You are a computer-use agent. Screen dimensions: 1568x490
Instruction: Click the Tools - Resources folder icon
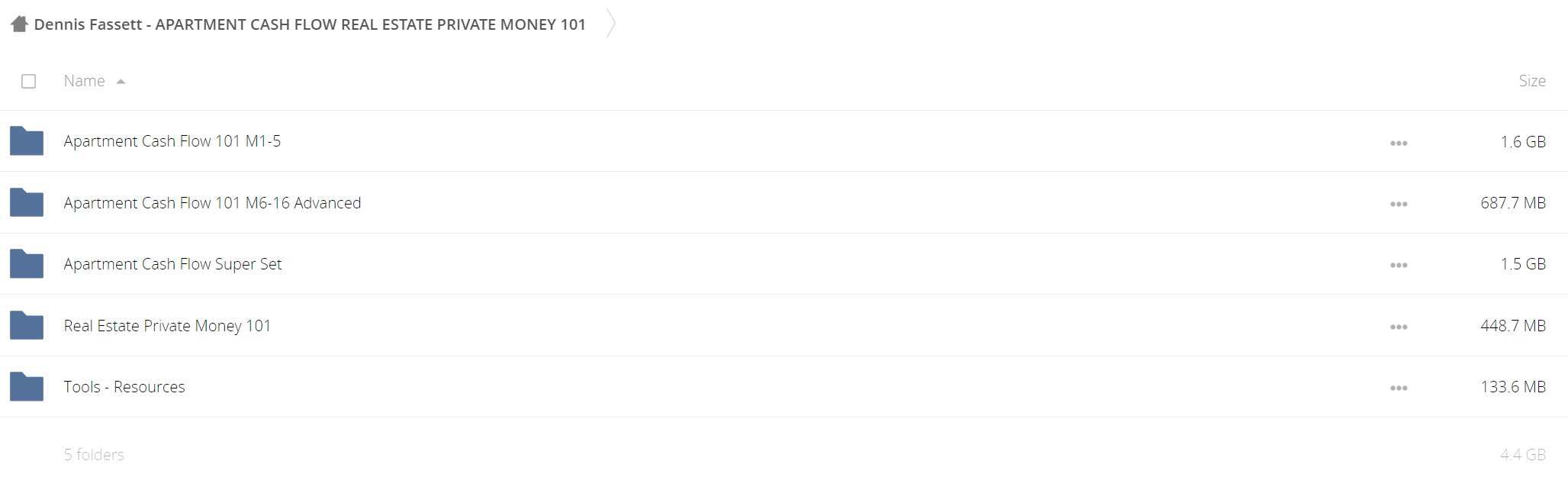click(27, 386)
